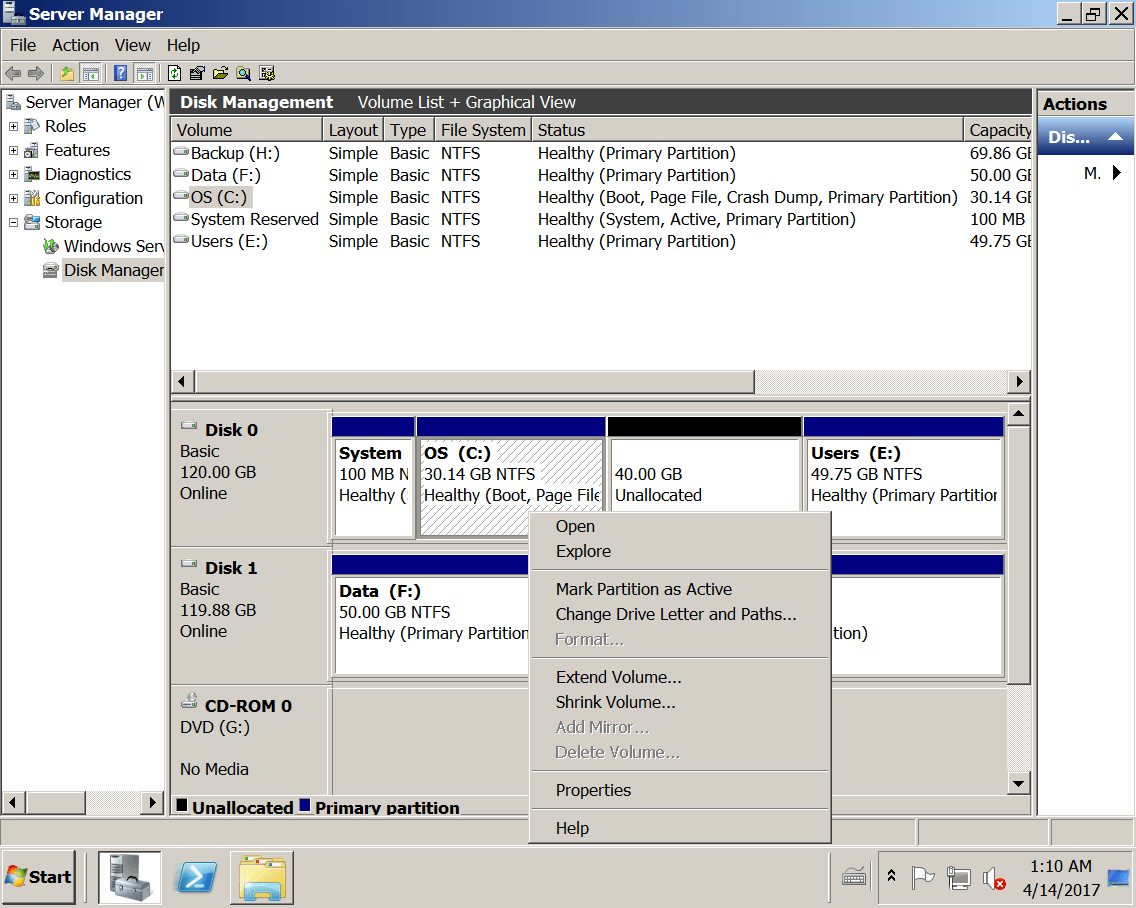This screenshot has width=1136, height=908.
Task: Sort by the File System column header
Action: 483,130
